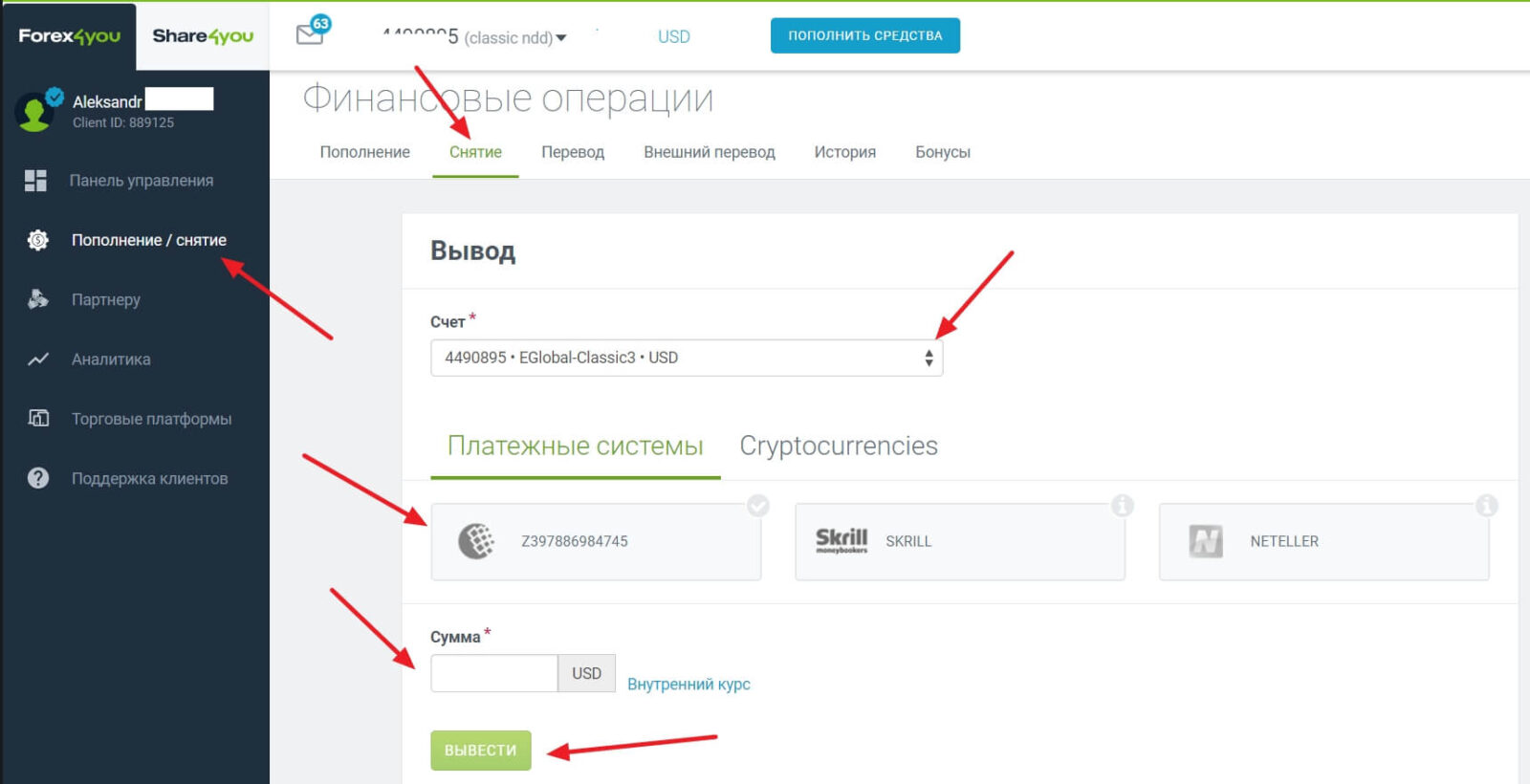Click the Поддержка клиентов question mark icon
1530x784 pixels.
(x=38, y=478)
